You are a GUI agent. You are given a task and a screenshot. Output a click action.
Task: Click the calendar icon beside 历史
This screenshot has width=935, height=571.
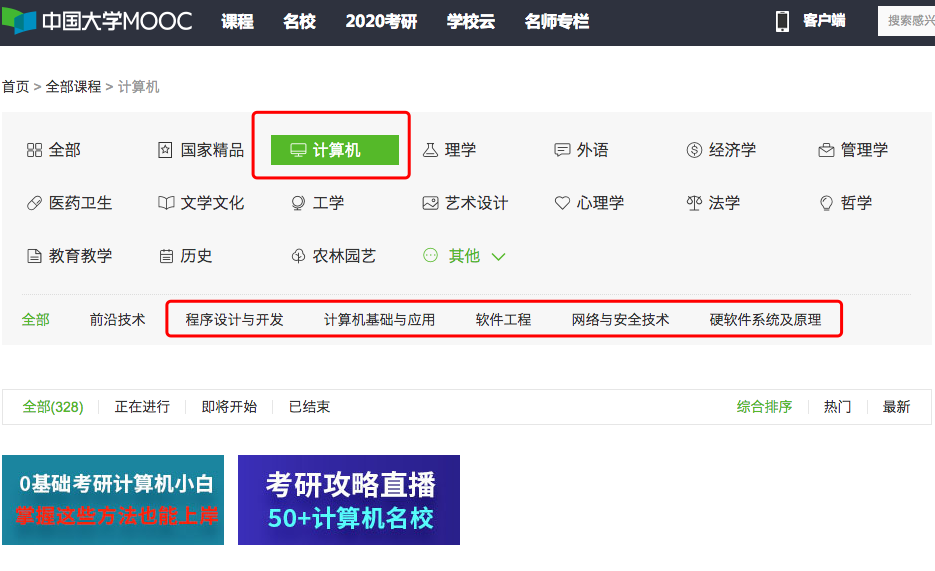point(166,256)
